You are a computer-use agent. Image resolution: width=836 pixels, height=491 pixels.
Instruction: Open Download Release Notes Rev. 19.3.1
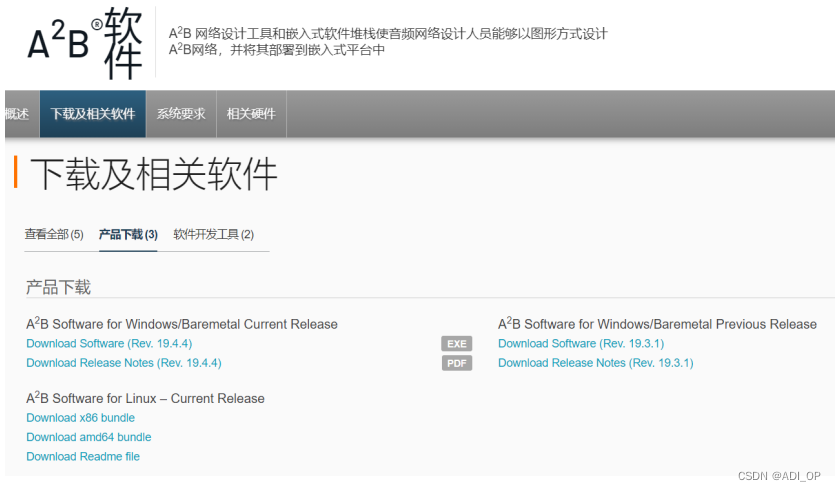pos(596,363)
